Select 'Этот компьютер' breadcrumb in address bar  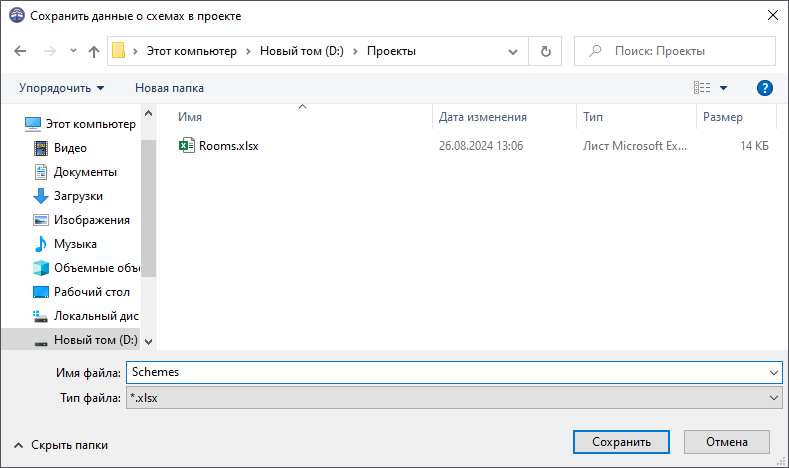[x=192, y=51]
